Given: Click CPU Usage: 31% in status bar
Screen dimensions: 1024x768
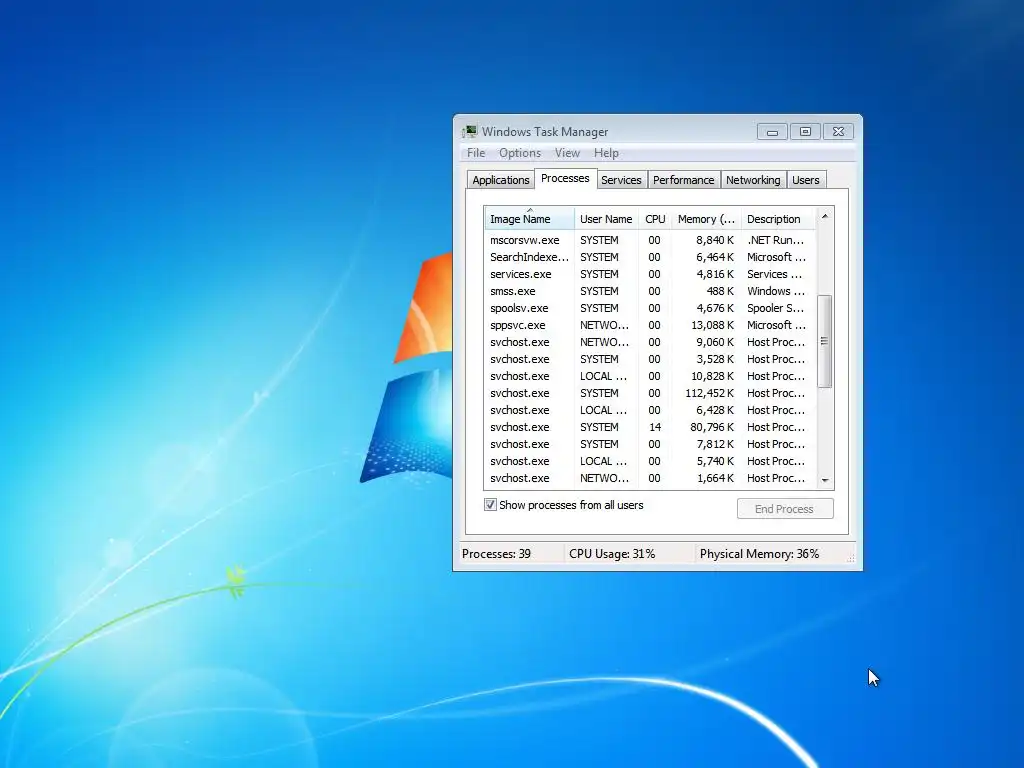Looking at the screenshot, I should [x=612, y=554].
